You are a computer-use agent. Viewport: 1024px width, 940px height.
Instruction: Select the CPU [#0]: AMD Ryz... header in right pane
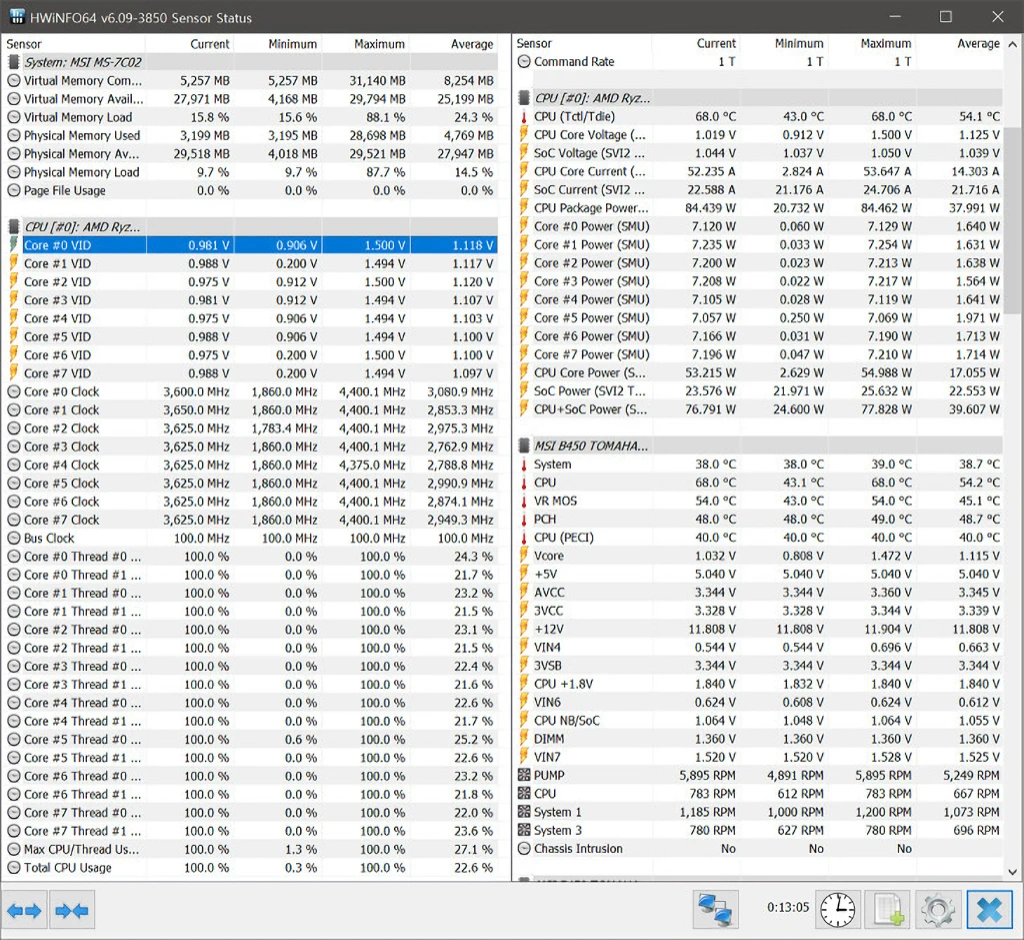click(x=758, y=99)
